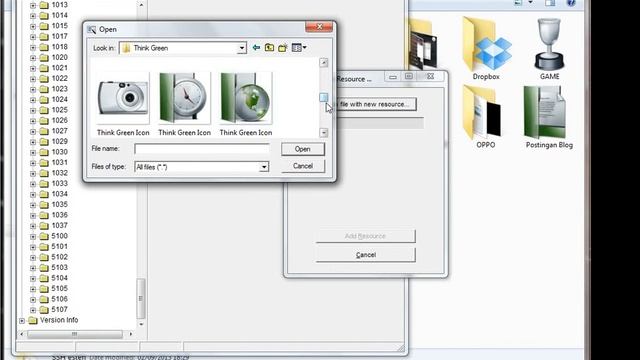640x360 pixels.
Task: Select tree item 1026
Action: click(x=60, y=120)
